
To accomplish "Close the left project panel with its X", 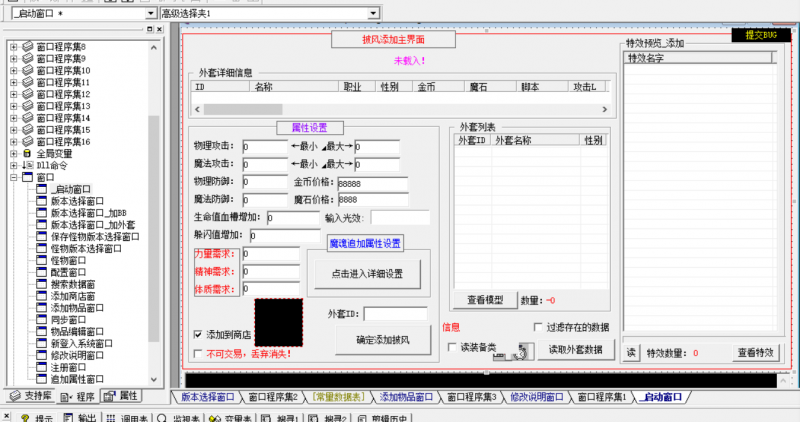I will click(x=159, y=29).
